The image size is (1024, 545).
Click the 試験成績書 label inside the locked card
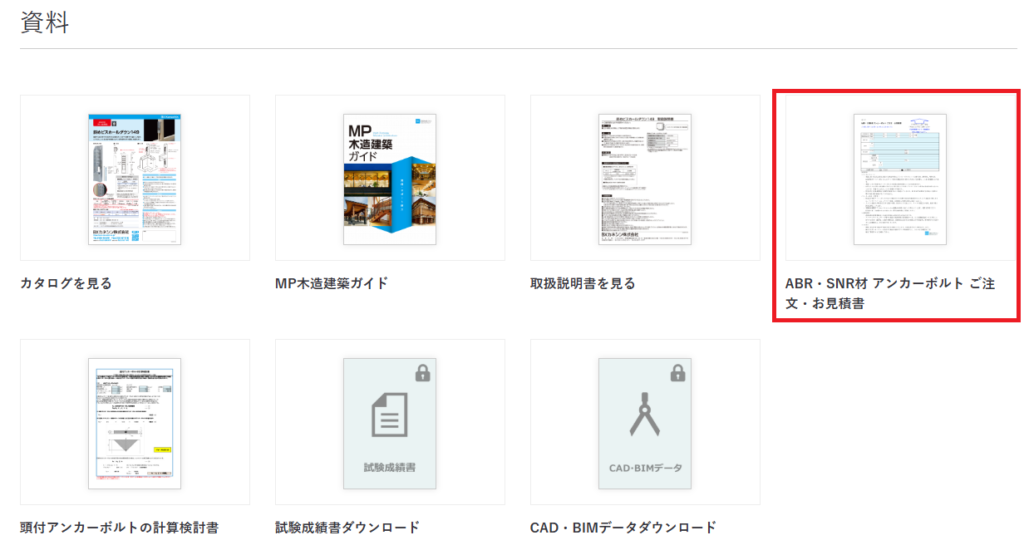point(389,467)
